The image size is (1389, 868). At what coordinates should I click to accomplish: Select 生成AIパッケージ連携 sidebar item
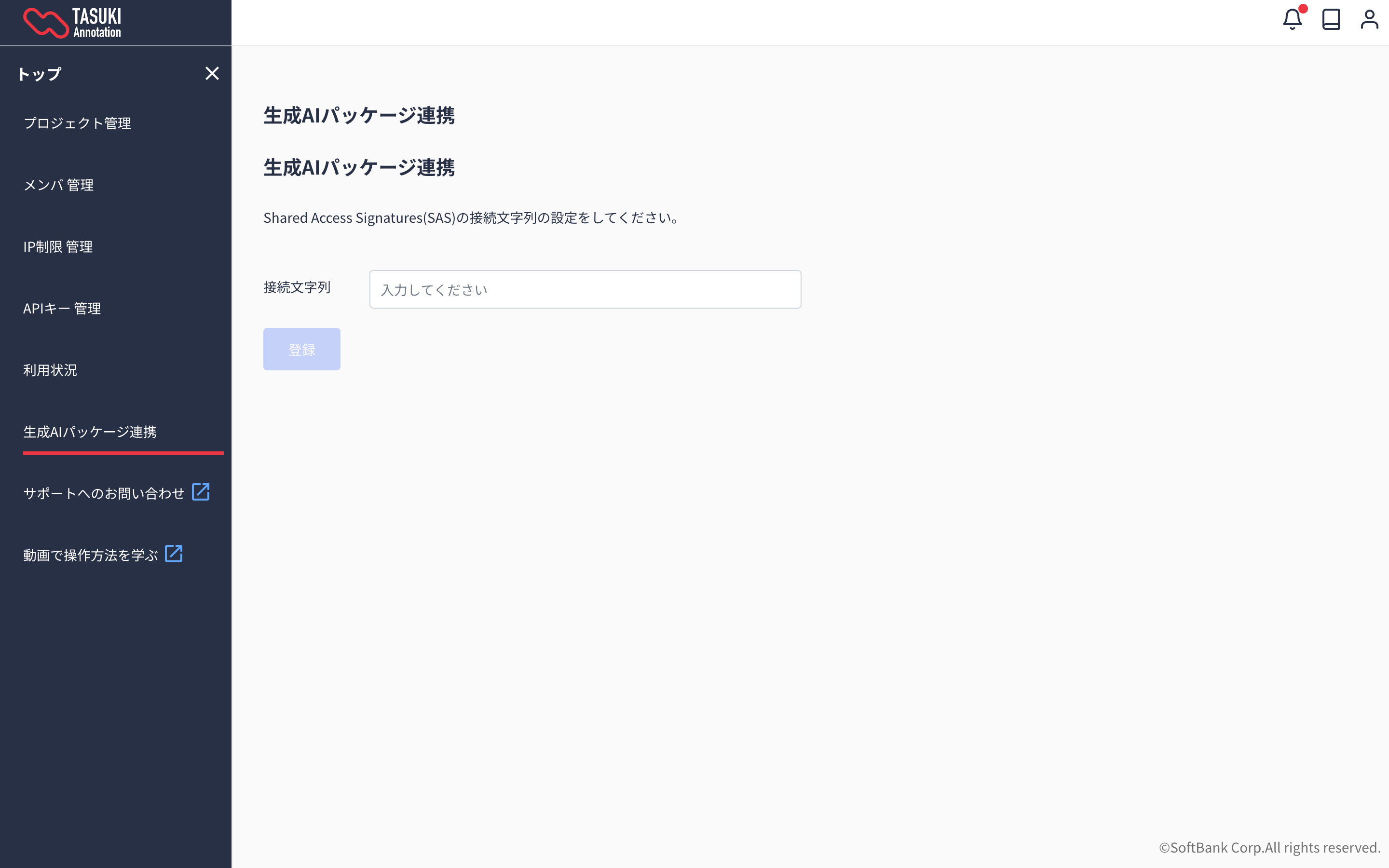90,432
